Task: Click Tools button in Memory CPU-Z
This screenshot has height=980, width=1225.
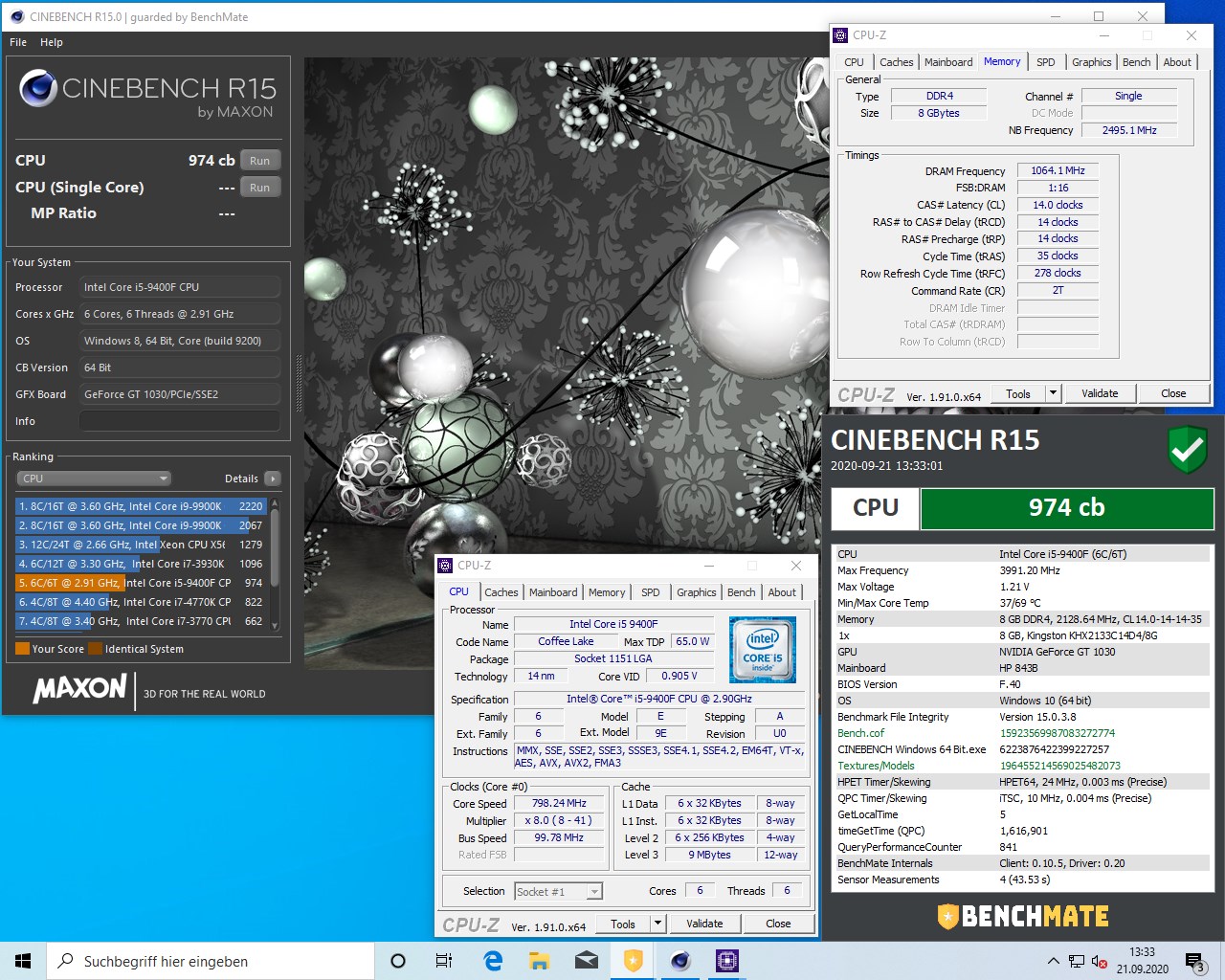Action: pyautogui.click(x=1018, y=393)
